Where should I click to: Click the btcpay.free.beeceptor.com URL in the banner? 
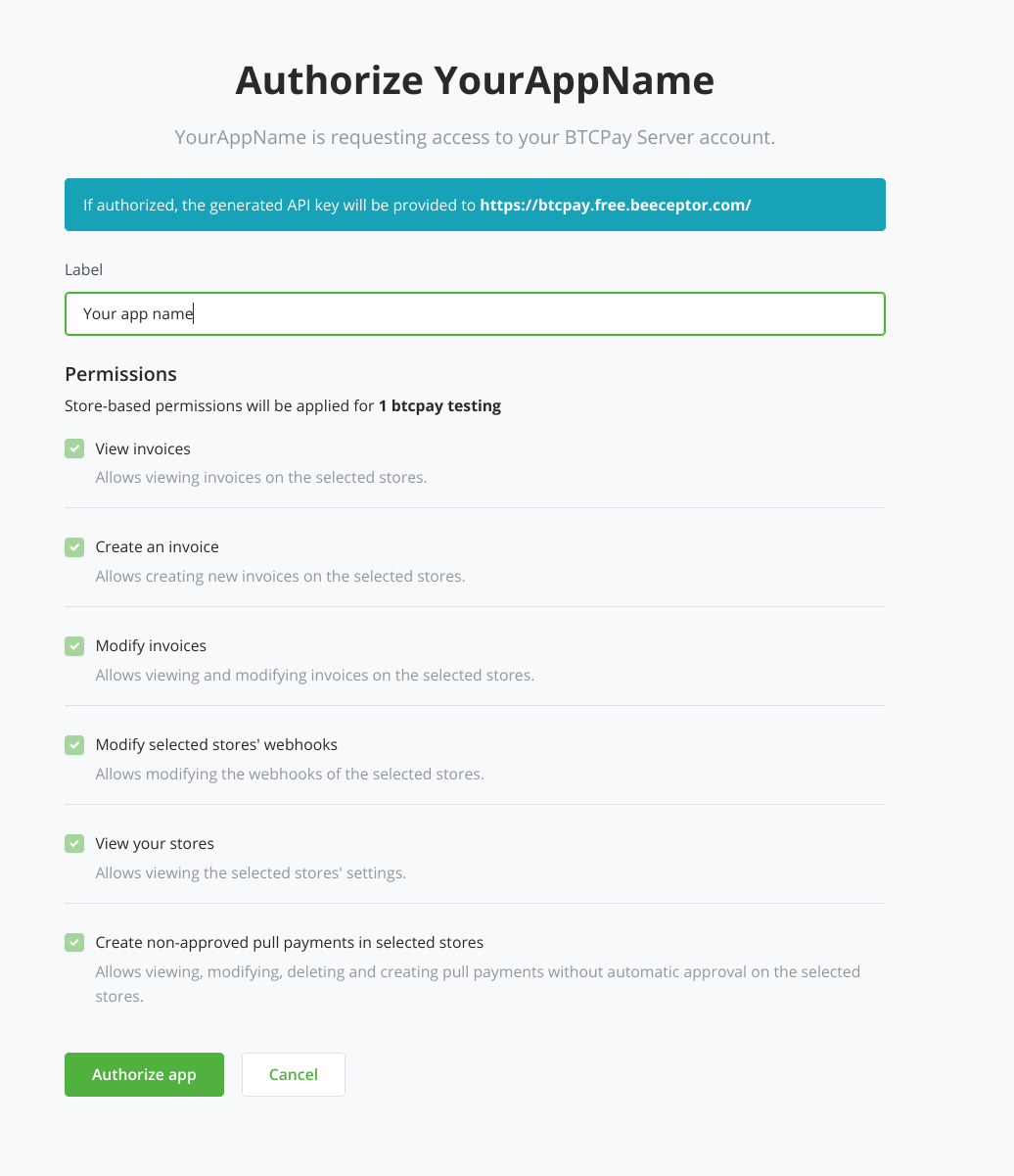(615, 205)
